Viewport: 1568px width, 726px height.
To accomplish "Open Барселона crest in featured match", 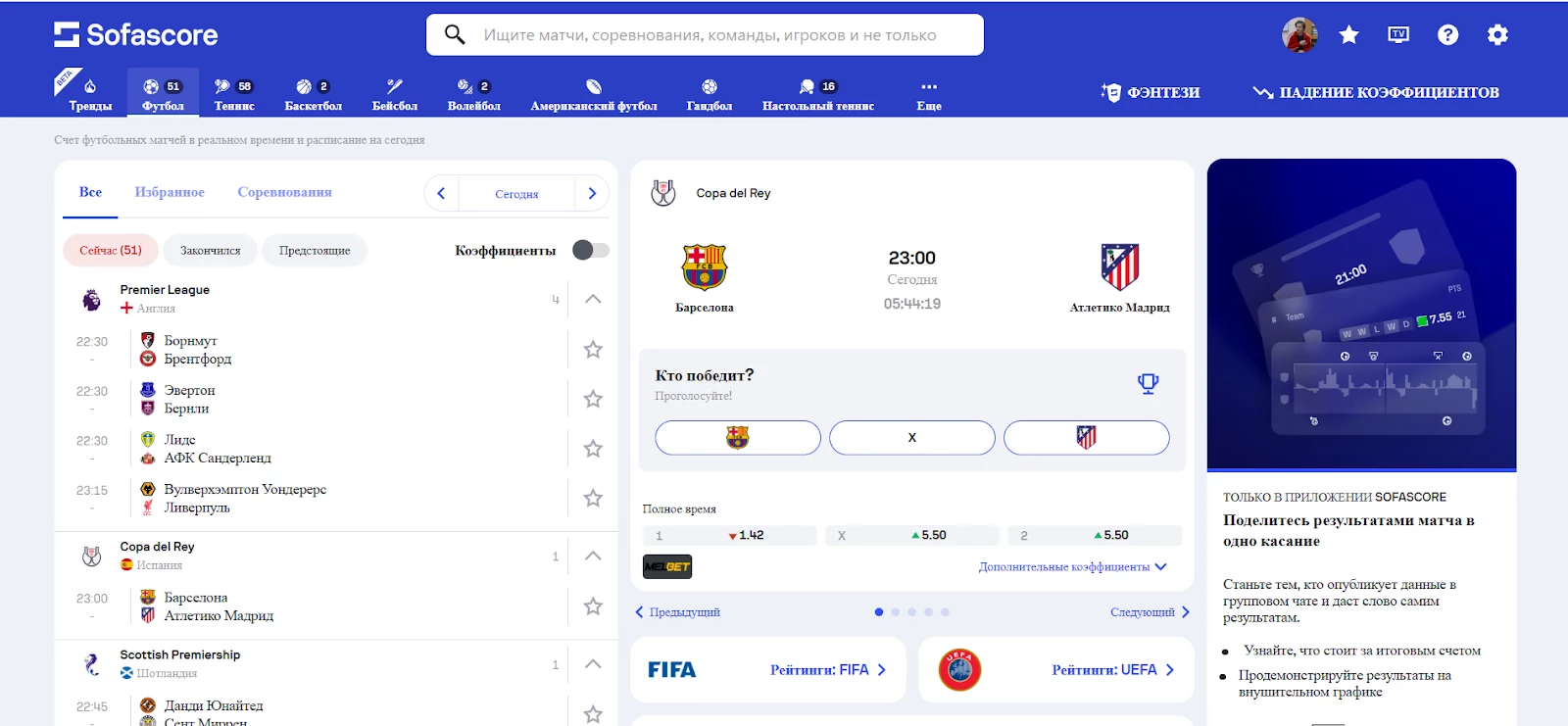I will (x=704, y=267).
